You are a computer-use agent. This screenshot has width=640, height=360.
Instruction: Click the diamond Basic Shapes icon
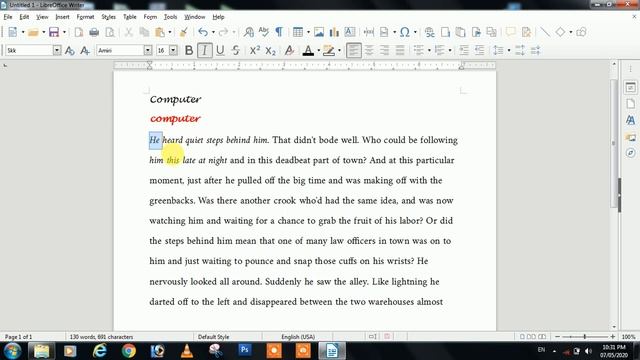560,32
